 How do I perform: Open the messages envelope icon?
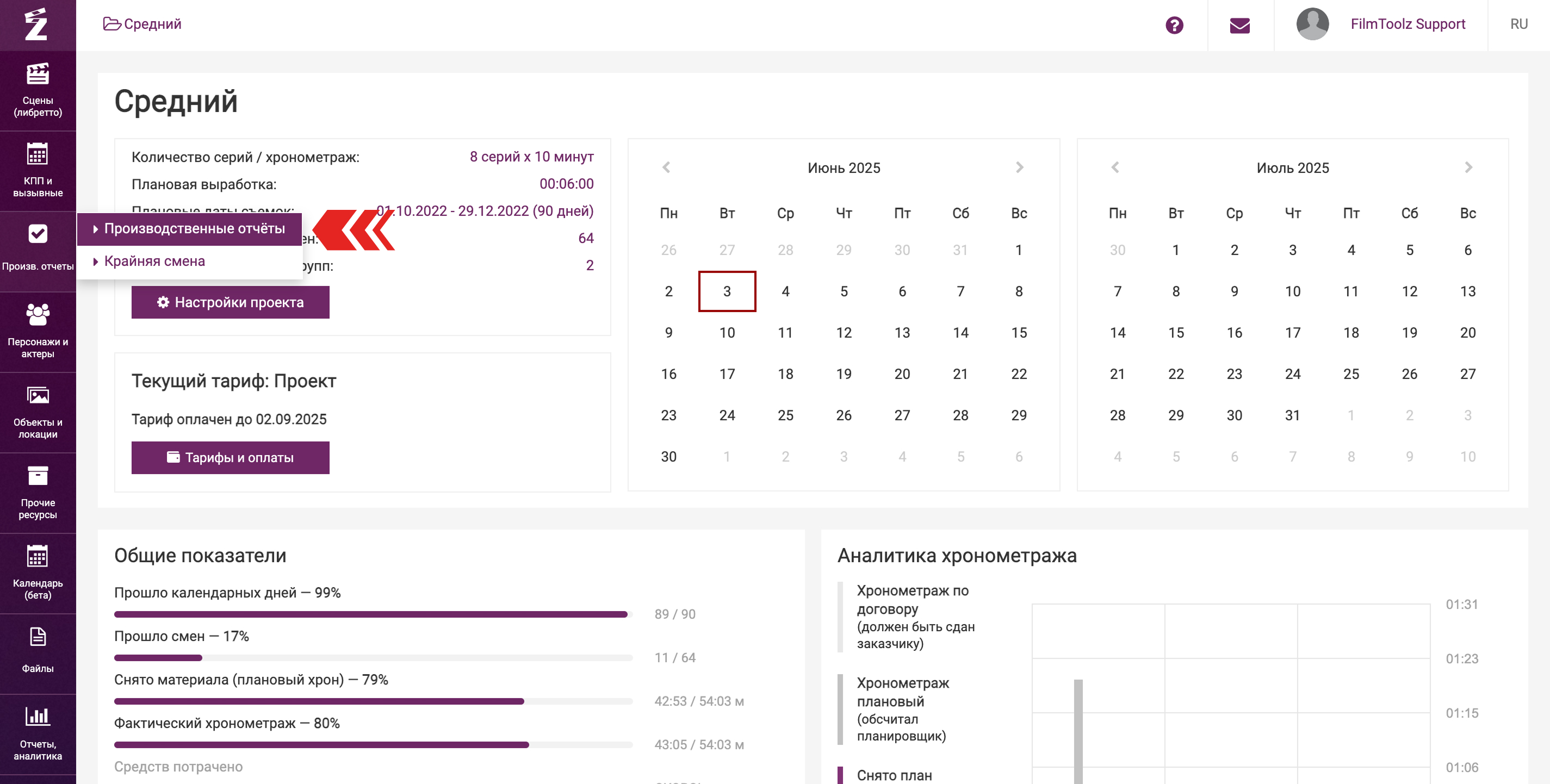[x=1239, y=25]
